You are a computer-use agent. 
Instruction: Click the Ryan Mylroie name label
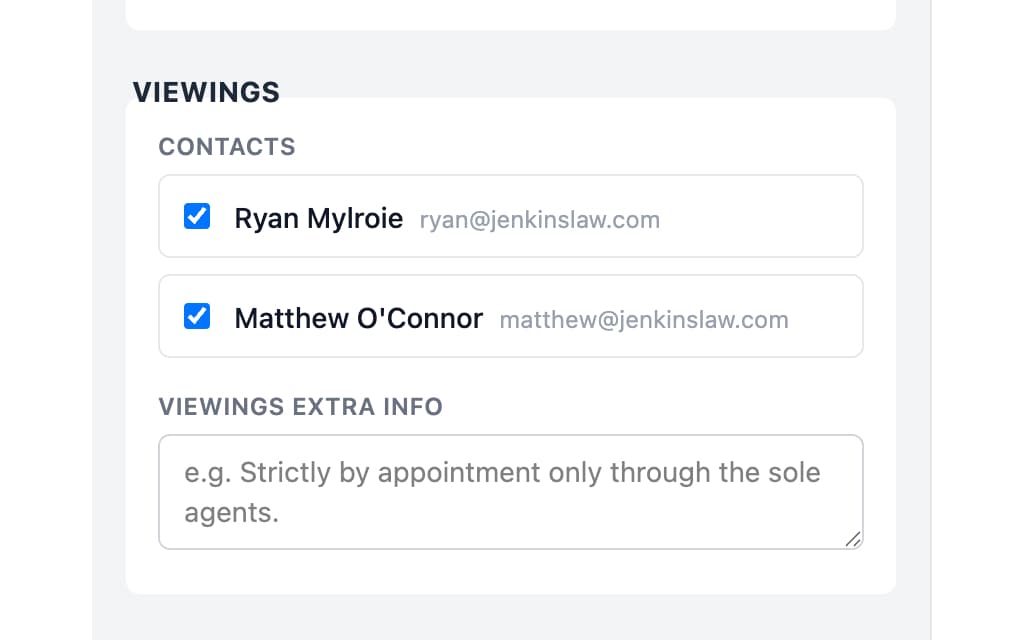[x=318, y=218]
